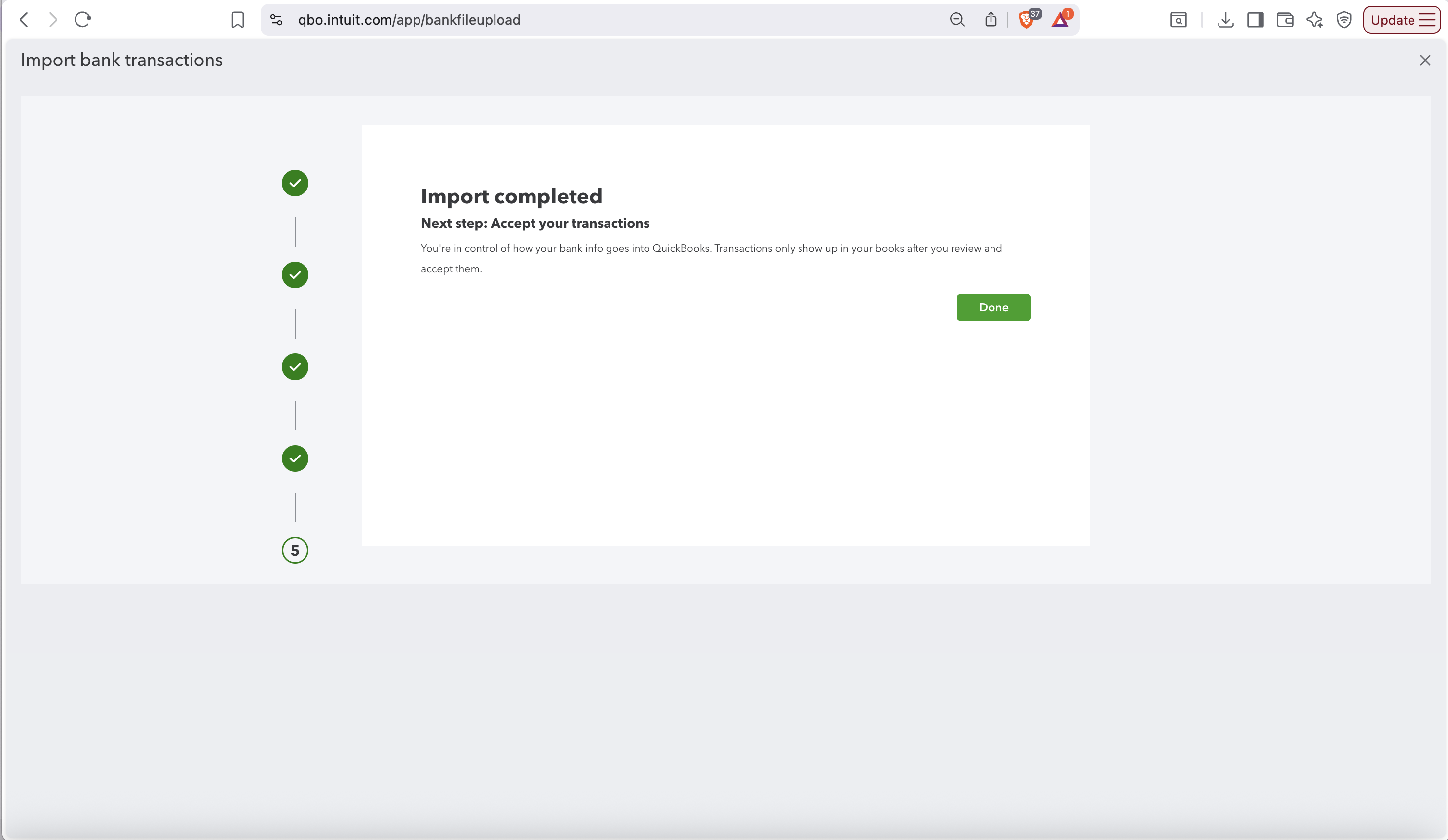1448x840 pixels.
Task: Open the VPN shield icon
Action: pyautogui.click(x=1343, y=20)
